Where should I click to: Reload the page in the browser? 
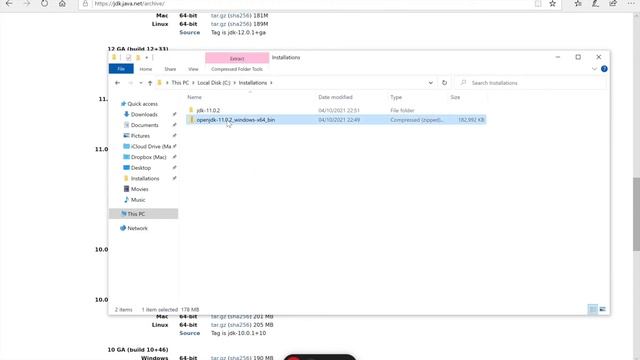click(x=44, y=3)
